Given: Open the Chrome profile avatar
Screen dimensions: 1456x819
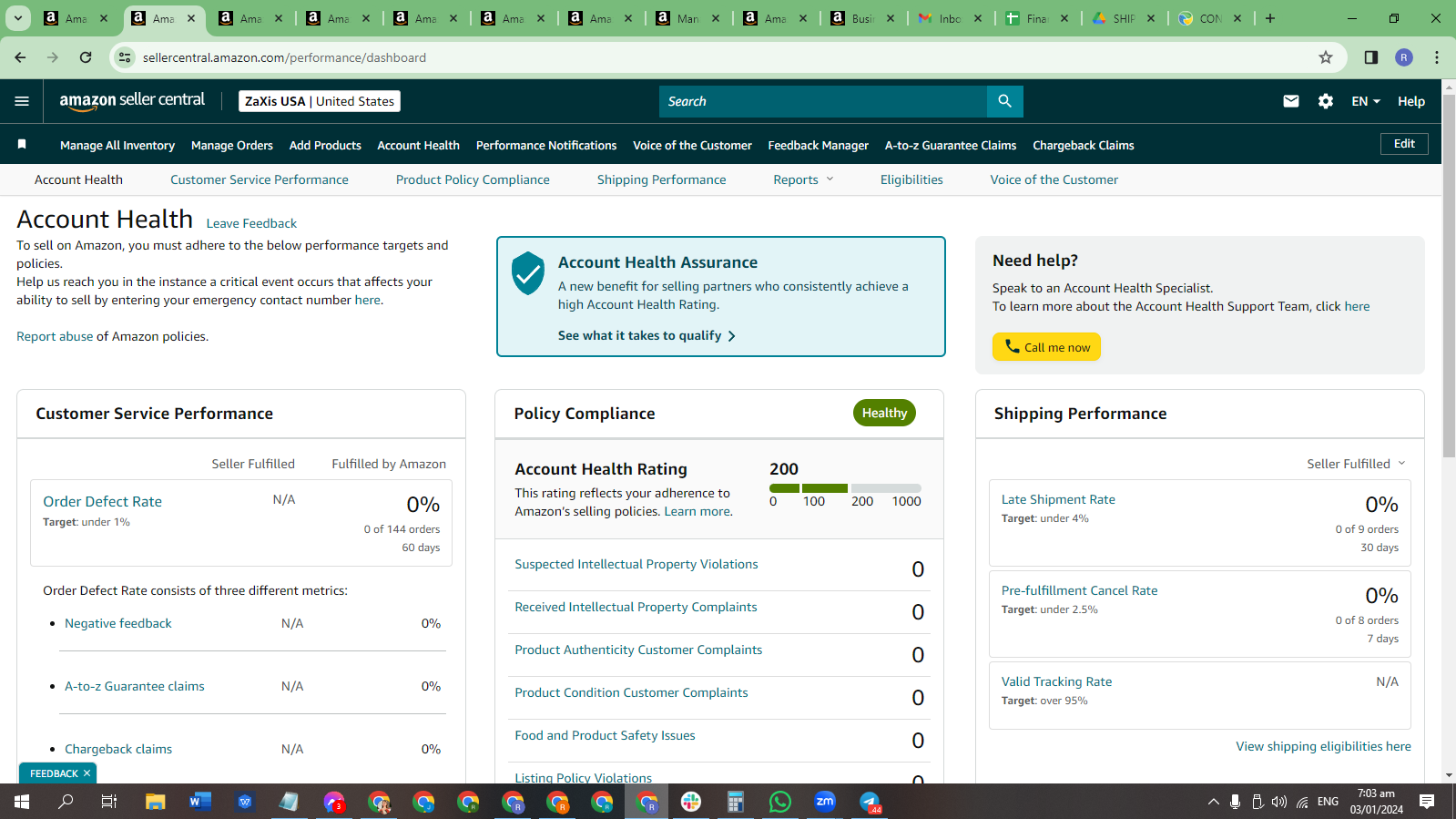Looking at the screenshot, I should (x=1404, y=57).
